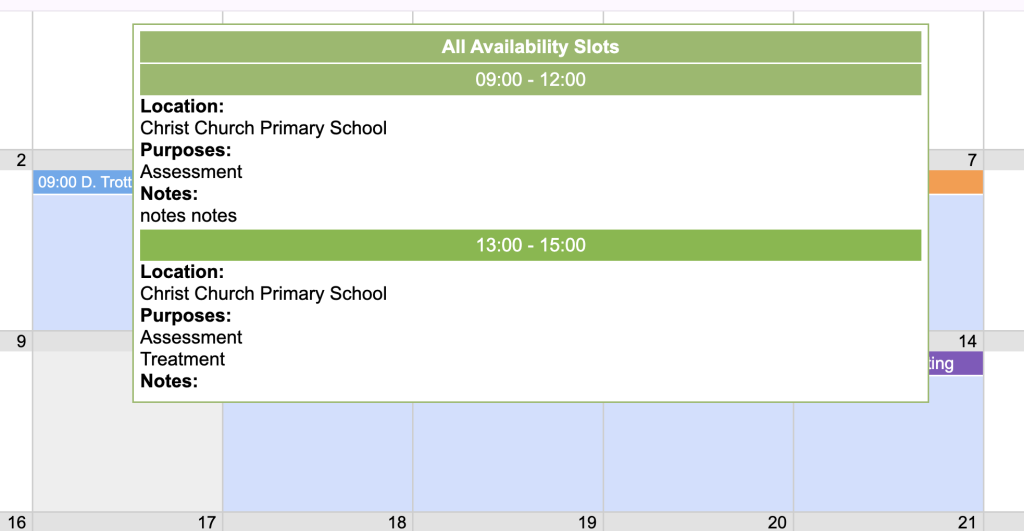
Task: Click day number 7 label
Action: tap(972, 160)
